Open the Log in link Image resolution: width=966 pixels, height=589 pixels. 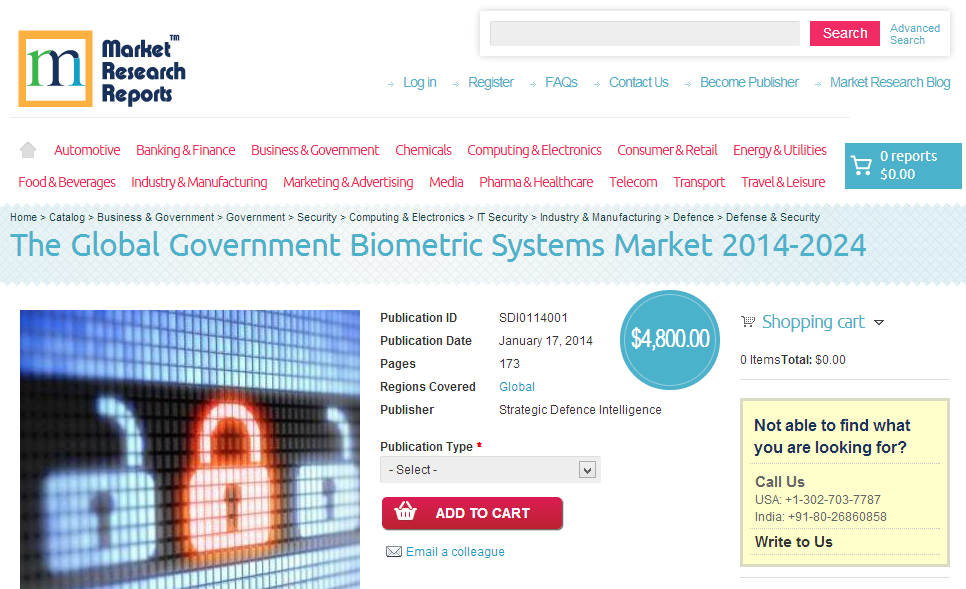coord(420,82)
